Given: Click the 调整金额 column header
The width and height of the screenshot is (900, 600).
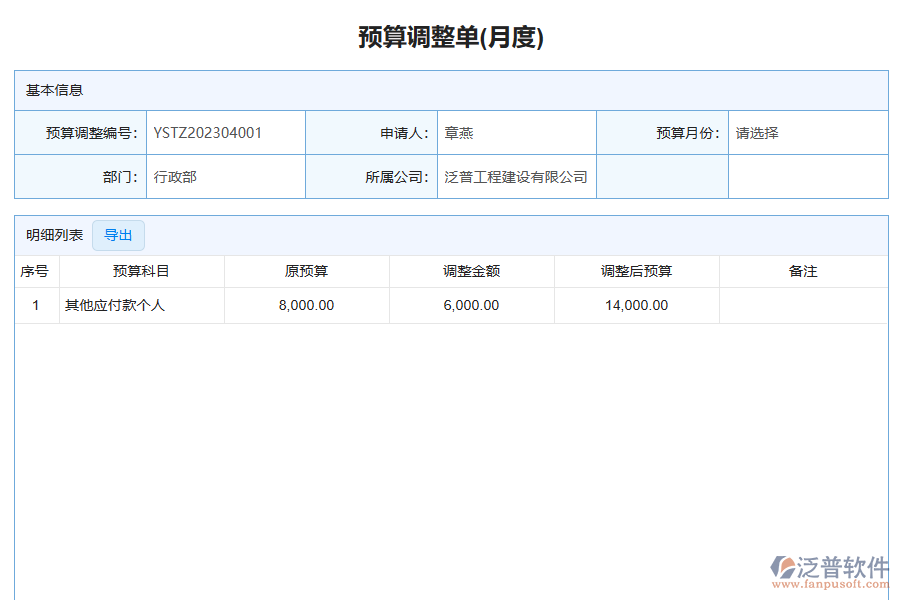Looking at the screenshot, I should [x=471, y=270].
